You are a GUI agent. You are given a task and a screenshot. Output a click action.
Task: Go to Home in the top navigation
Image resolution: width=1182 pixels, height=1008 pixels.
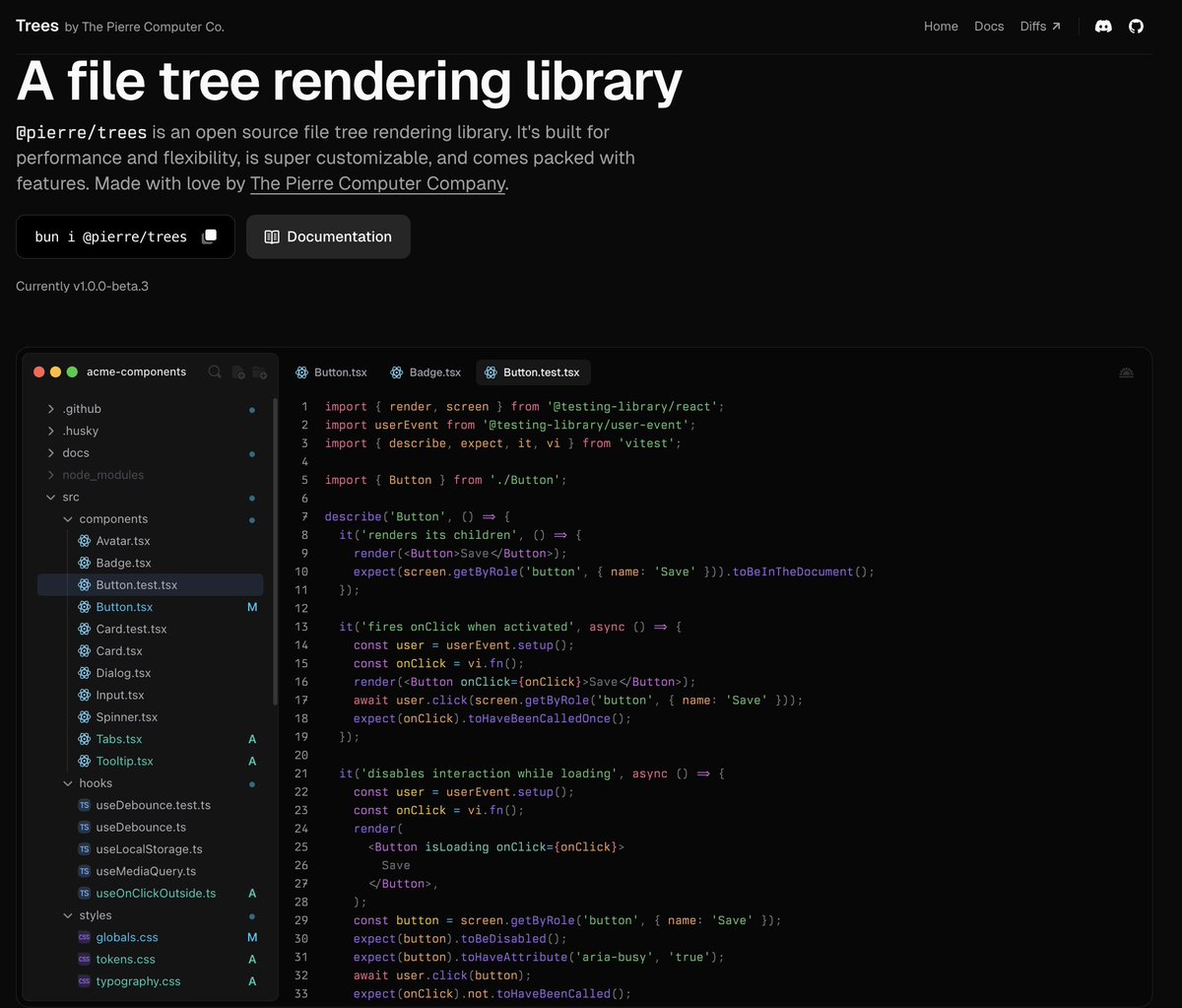pyautogui.click(x=941, y=27)
